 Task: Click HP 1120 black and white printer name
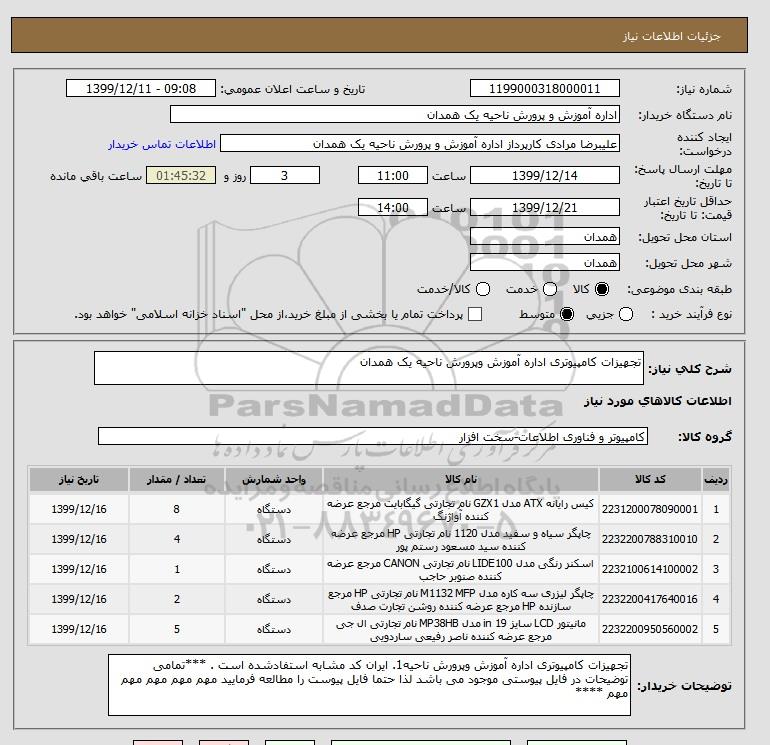click(x=461, y=540)
